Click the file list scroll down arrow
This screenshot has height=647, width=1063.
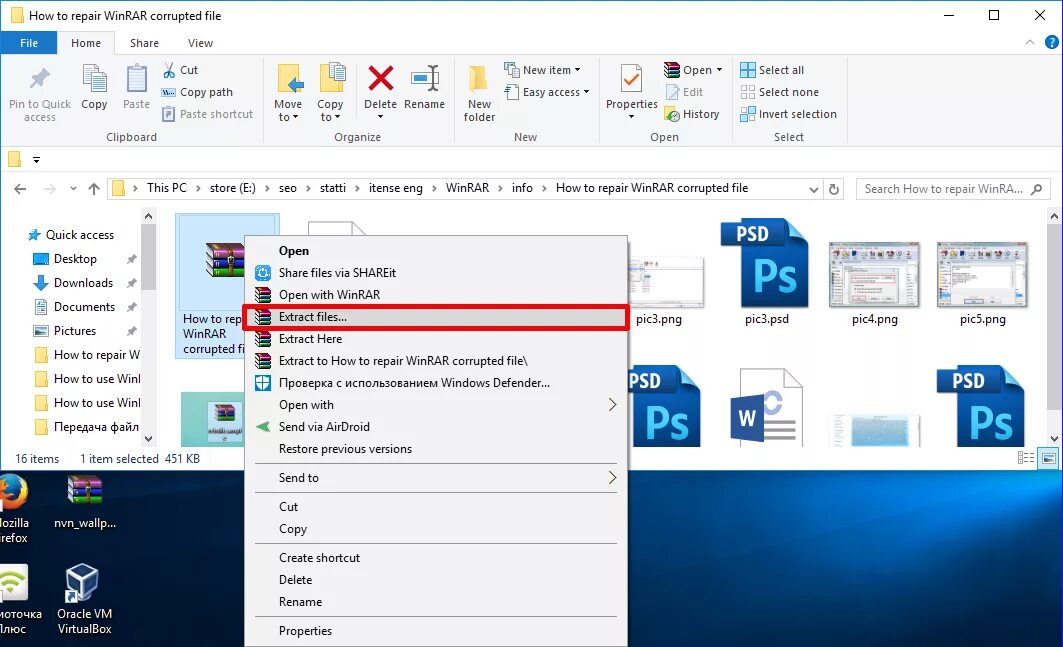tap(1054, 439)
